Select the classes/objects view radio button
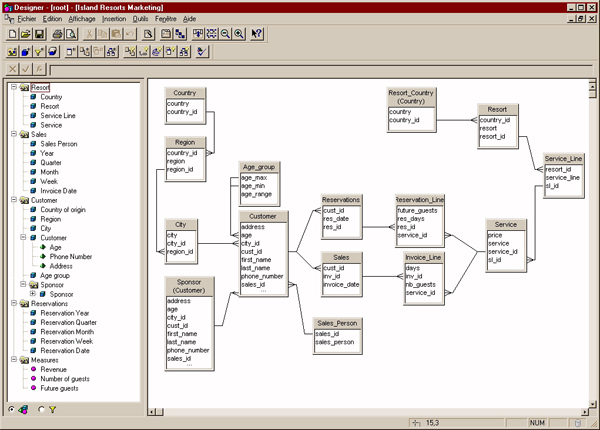 click(x=11, y=409)
